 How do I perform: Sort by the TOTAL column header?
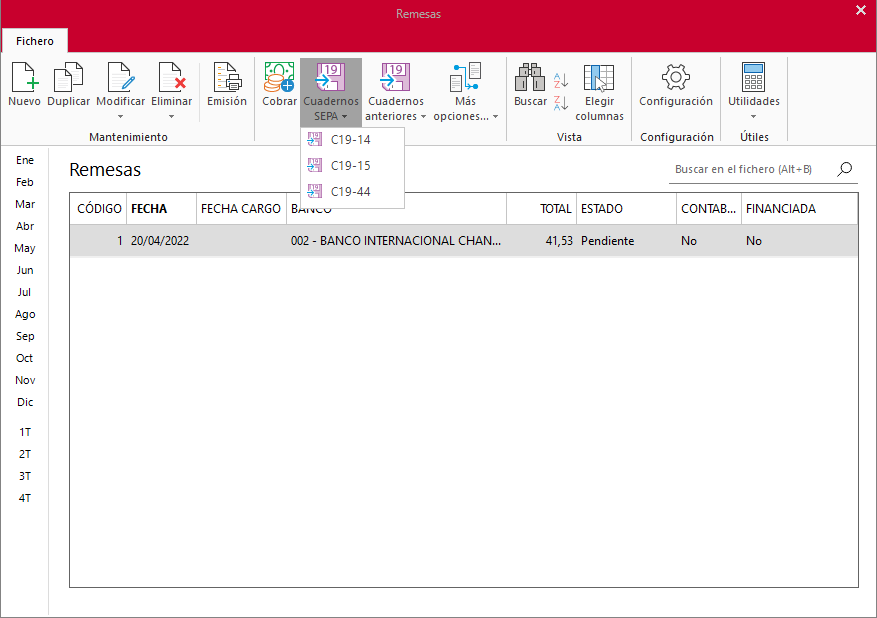541,209
